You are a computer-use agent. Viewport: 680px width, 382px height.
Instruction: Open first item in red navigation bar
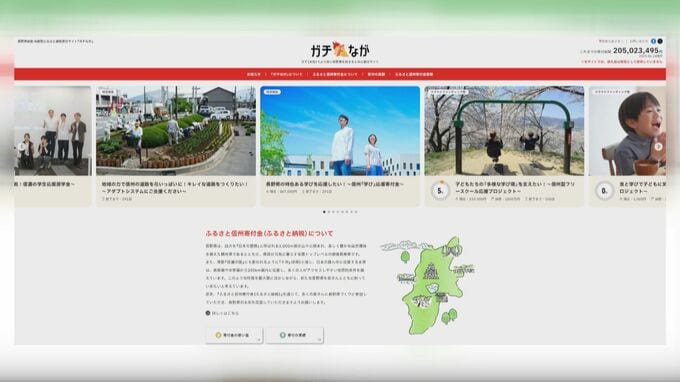254,74
